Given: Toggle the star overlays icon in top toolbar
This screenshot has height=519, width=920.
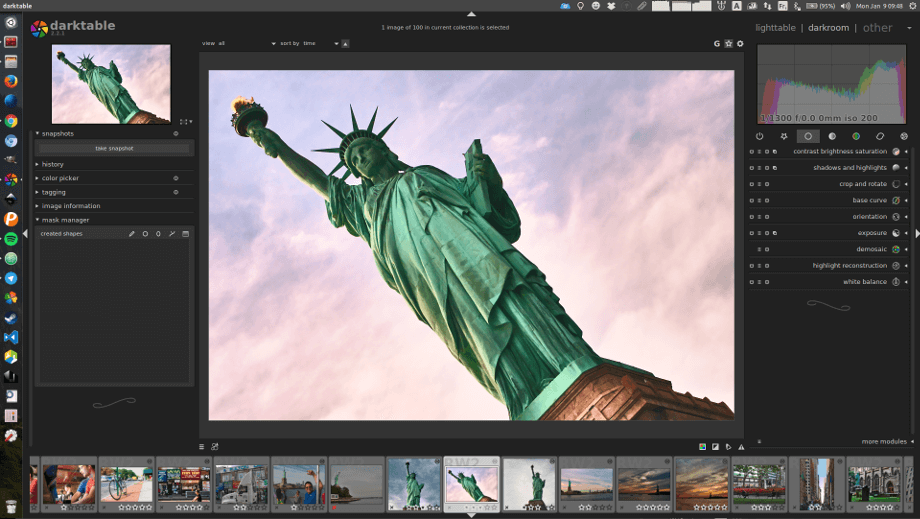Looking at the screenshot, I should point(728,43).
